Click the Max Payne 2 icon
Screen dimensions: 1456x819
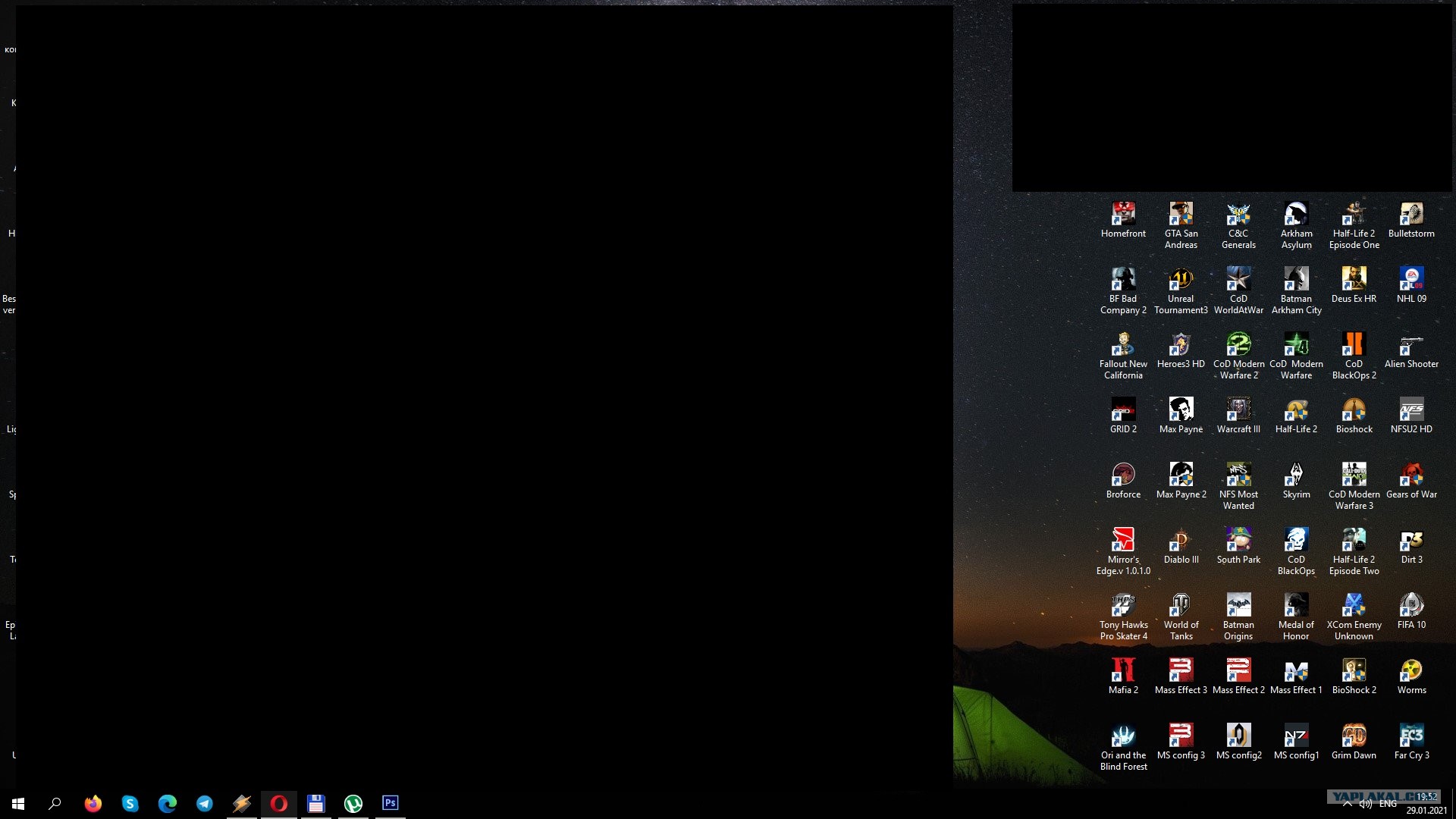[1181, 481]
